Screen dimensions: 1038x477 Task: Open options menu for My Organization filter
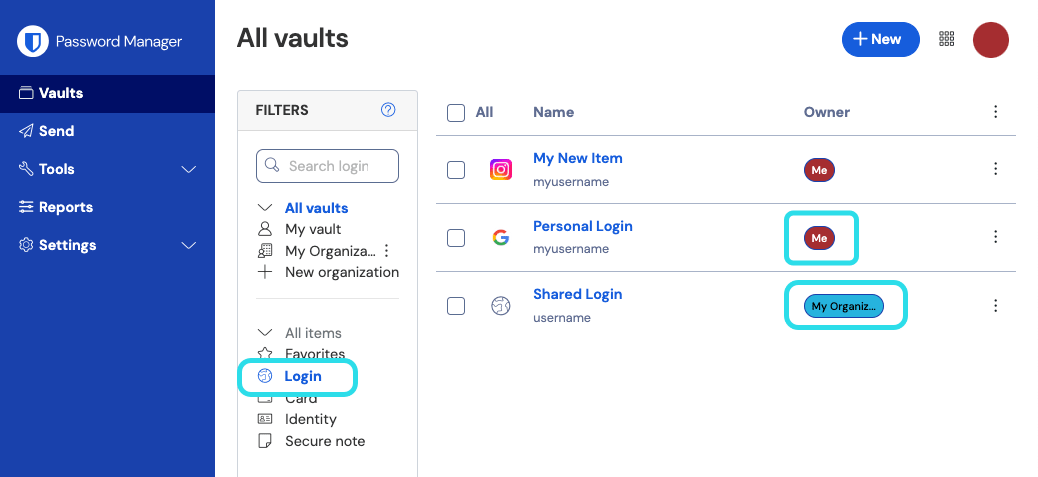point(387,251)
